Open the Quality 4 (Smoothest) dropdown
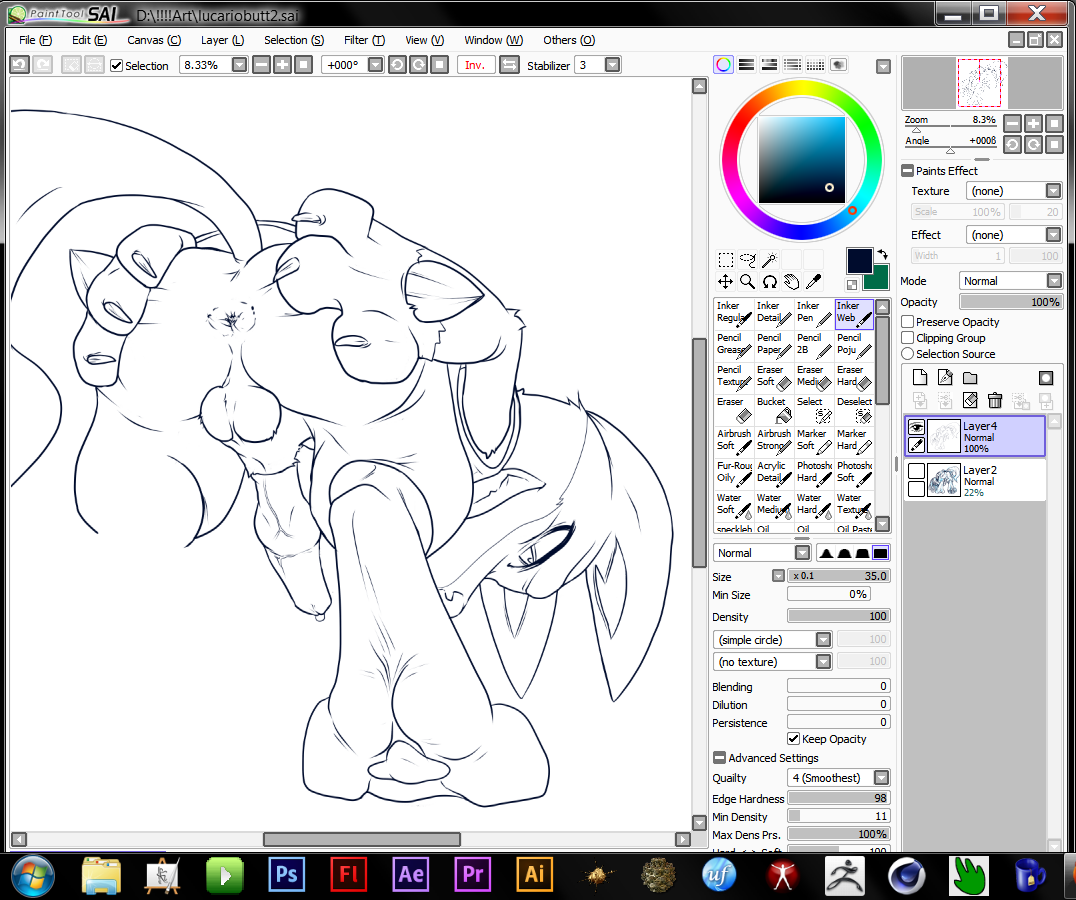 click(x=882, y=778)
